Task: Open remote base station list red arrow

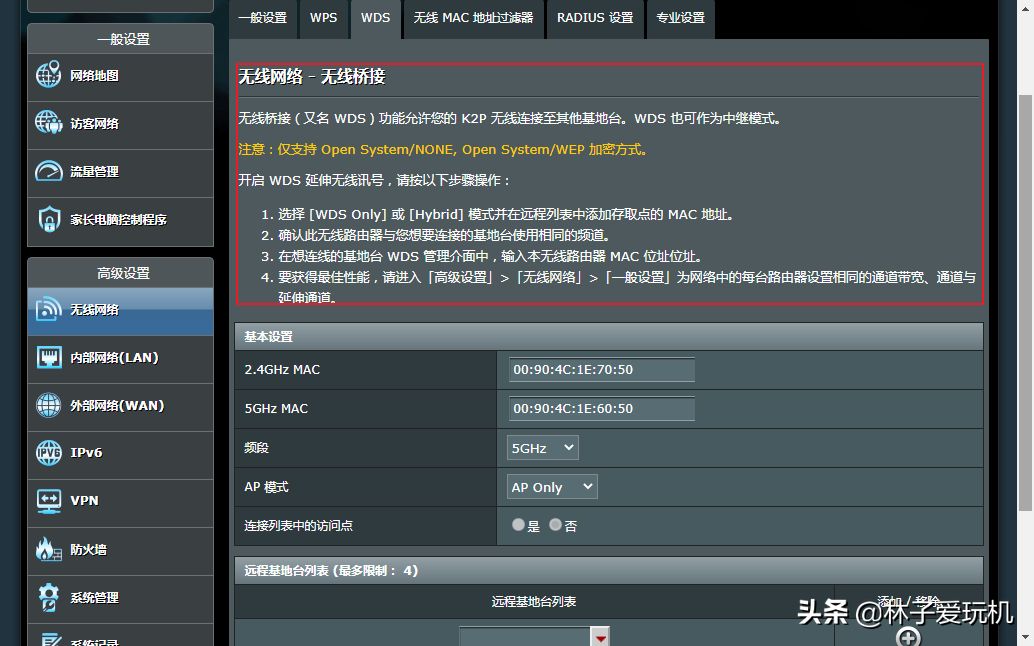Action: (600, 637)
